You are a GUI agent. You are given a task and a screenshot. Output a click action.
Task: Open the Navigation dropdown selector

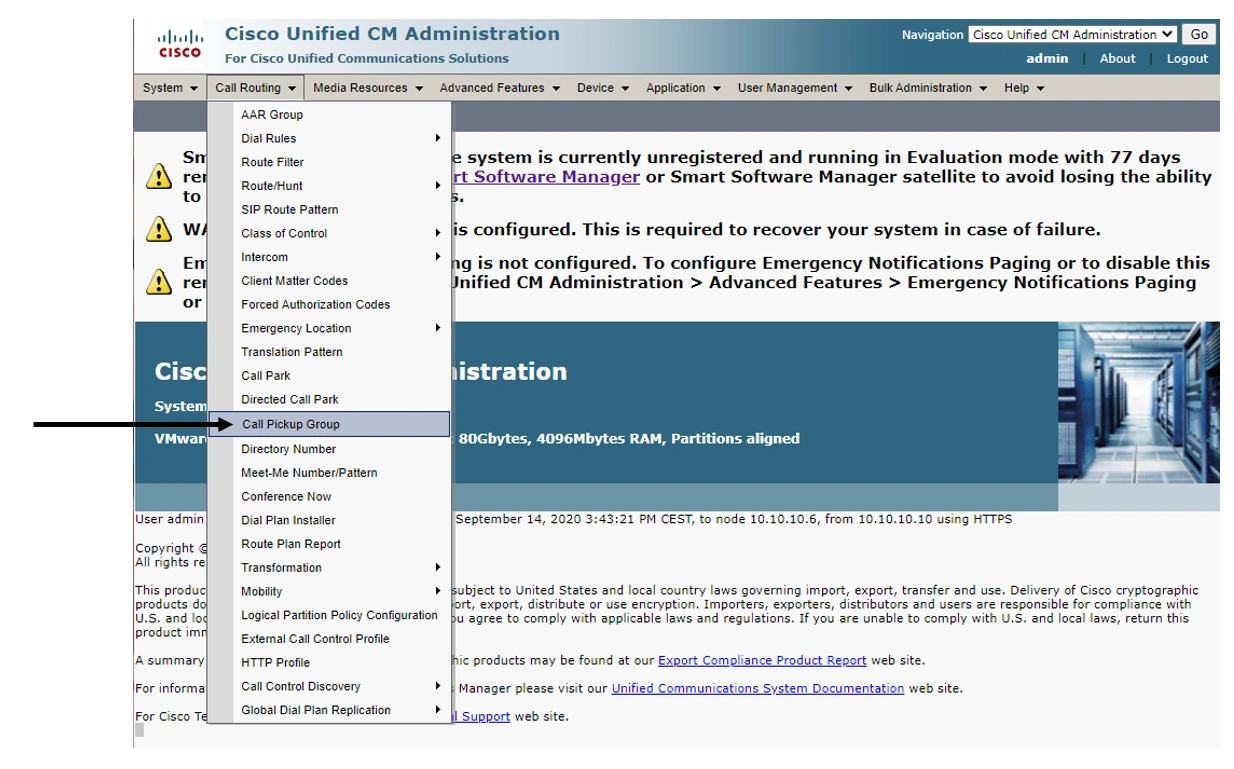coord(1073,34)
